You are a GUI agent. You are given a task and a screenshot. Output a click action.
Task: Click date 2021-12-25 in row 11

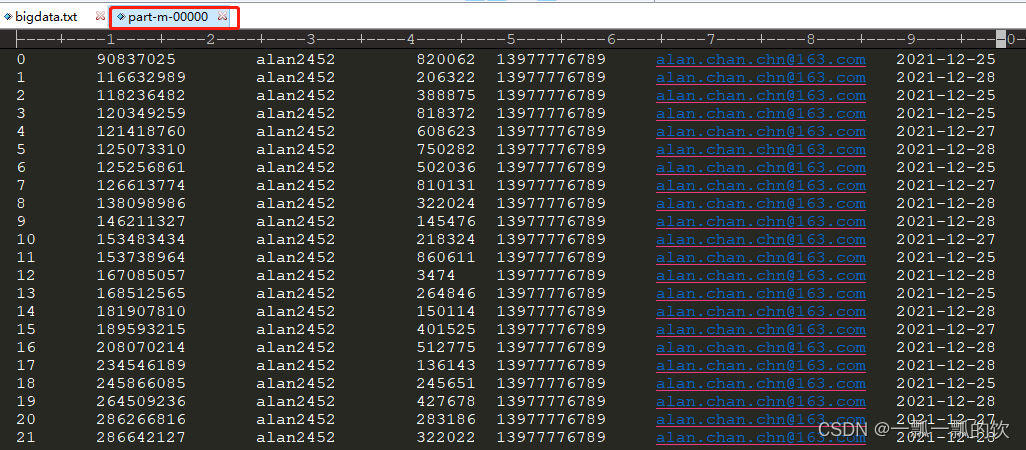[x=946, y=257]
